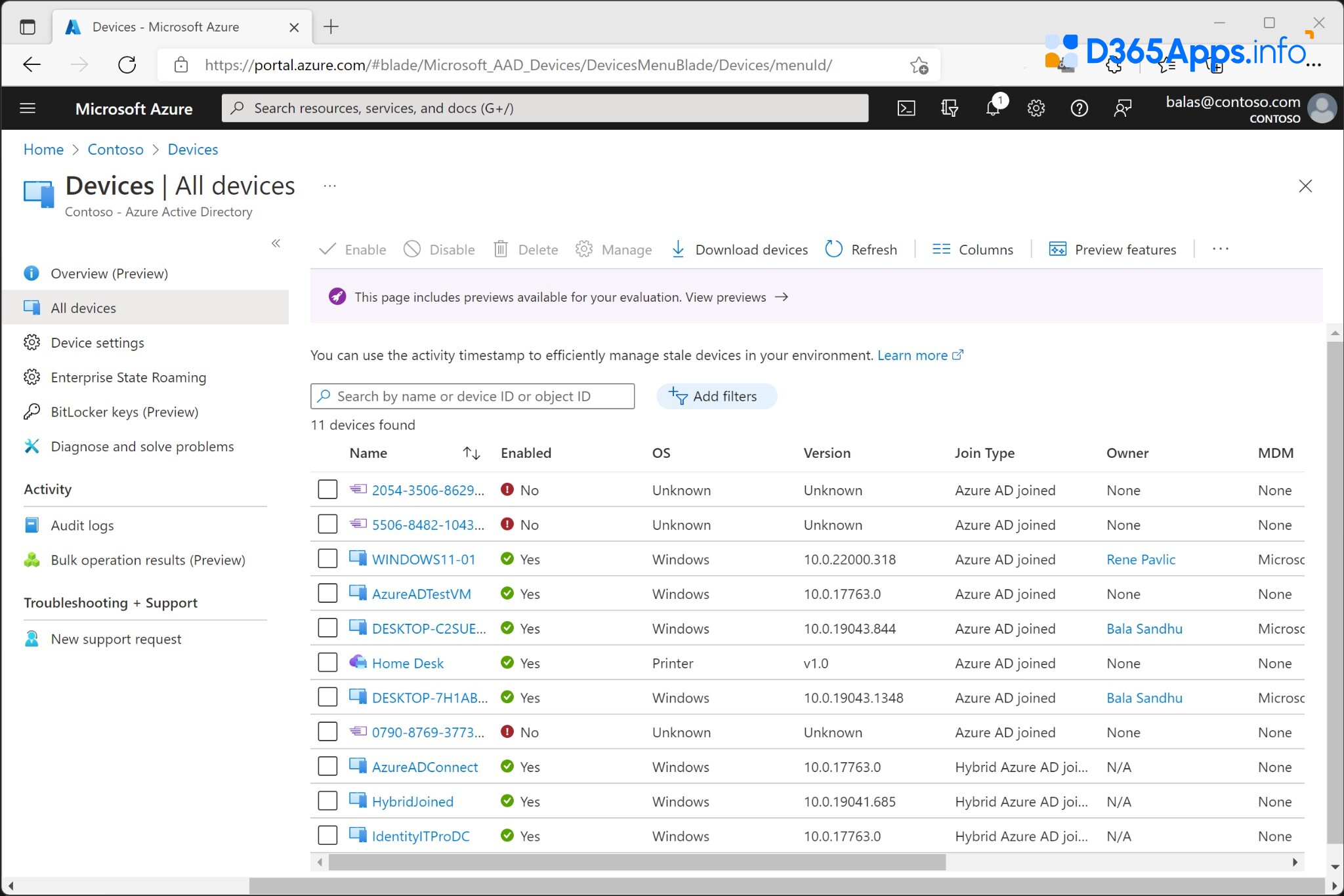Open the Rene Pavlic owner link
The image size is (1344, 896).
pos(1140,559)
